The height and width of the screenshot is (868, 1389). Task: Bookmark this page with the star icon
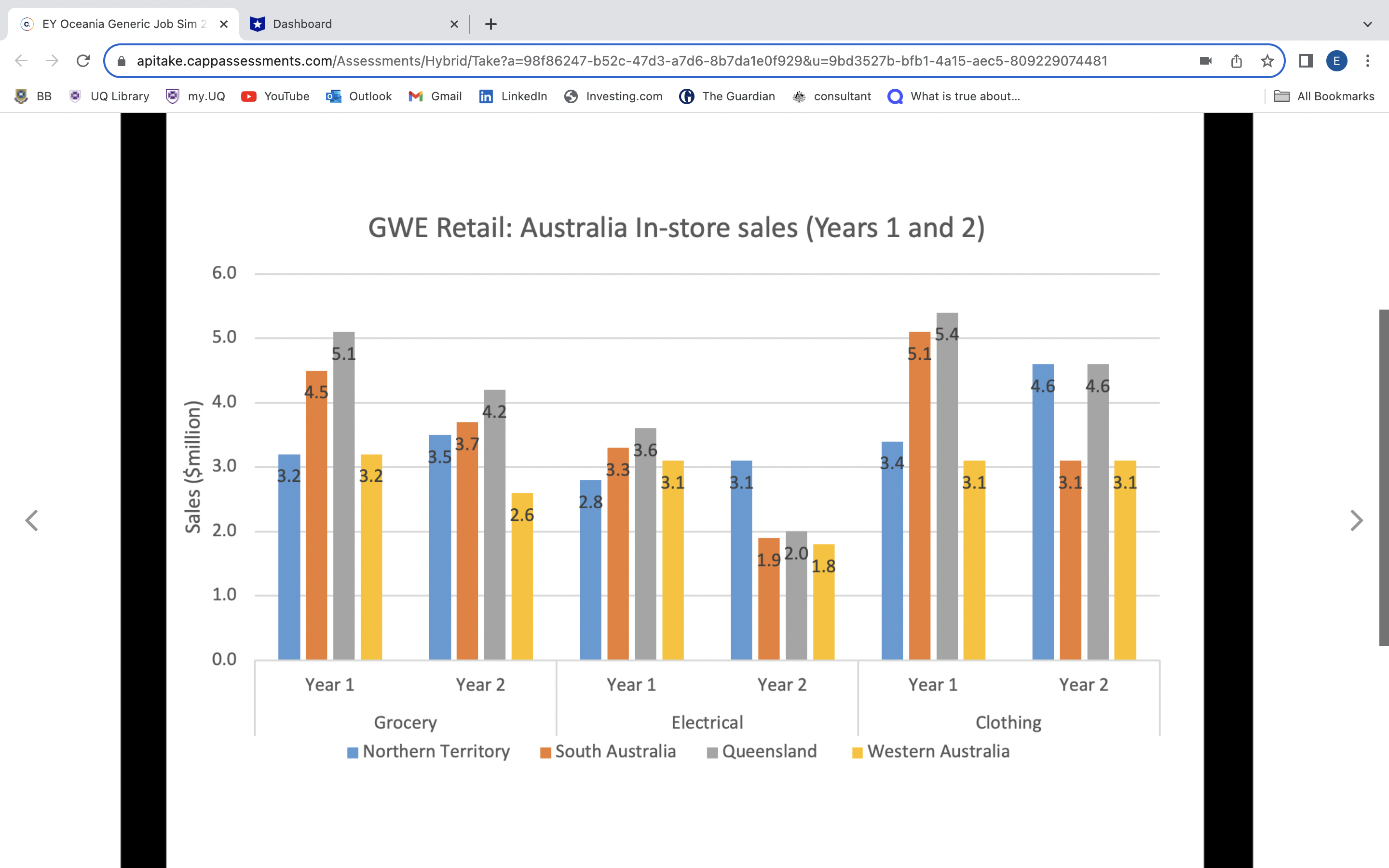pos(1267,61)
